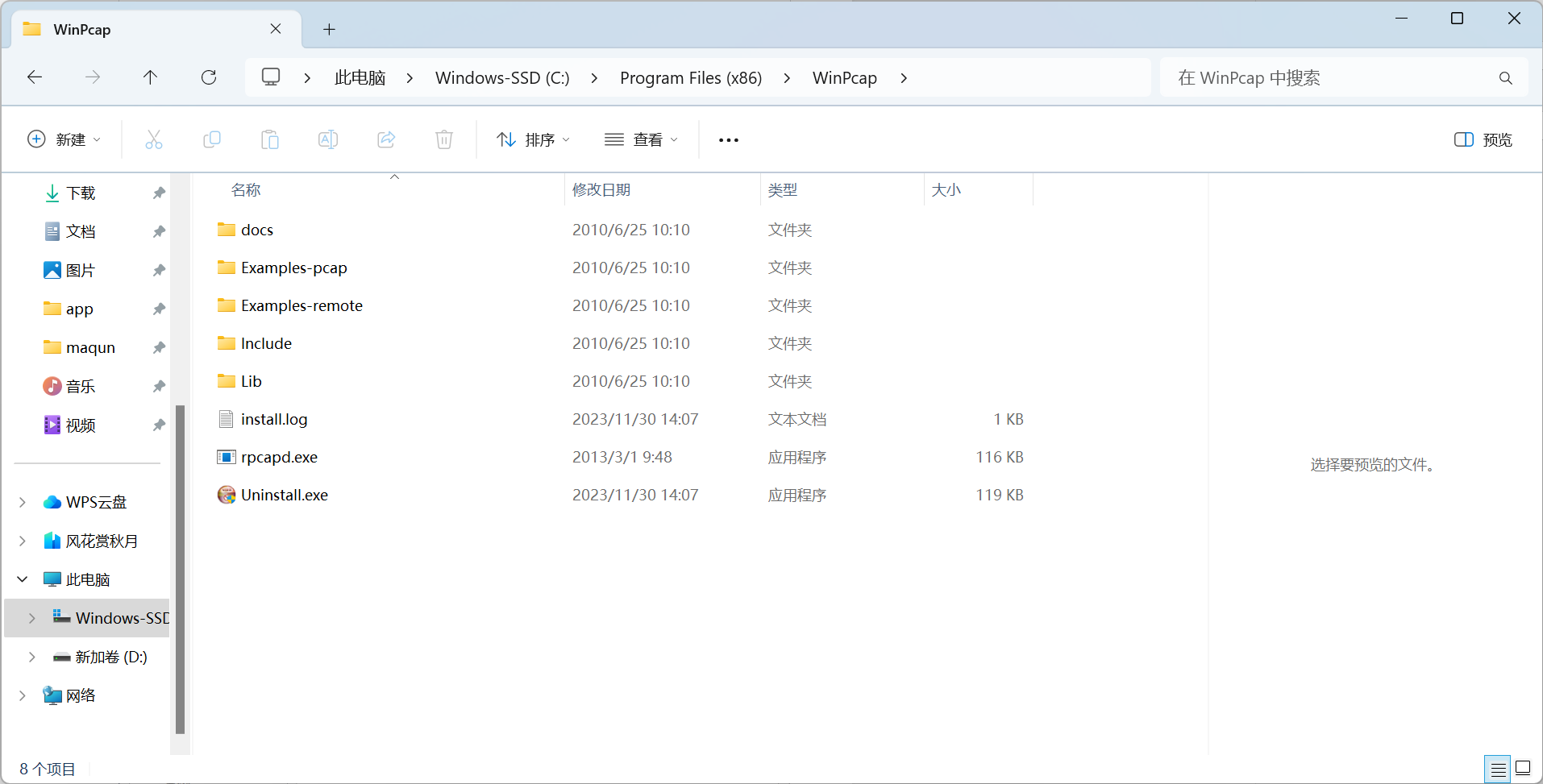The height and width of the screenshot is (784, 1543).
Task: Navigate to 此电脑 in address bar
Action: tap(360, 77)
